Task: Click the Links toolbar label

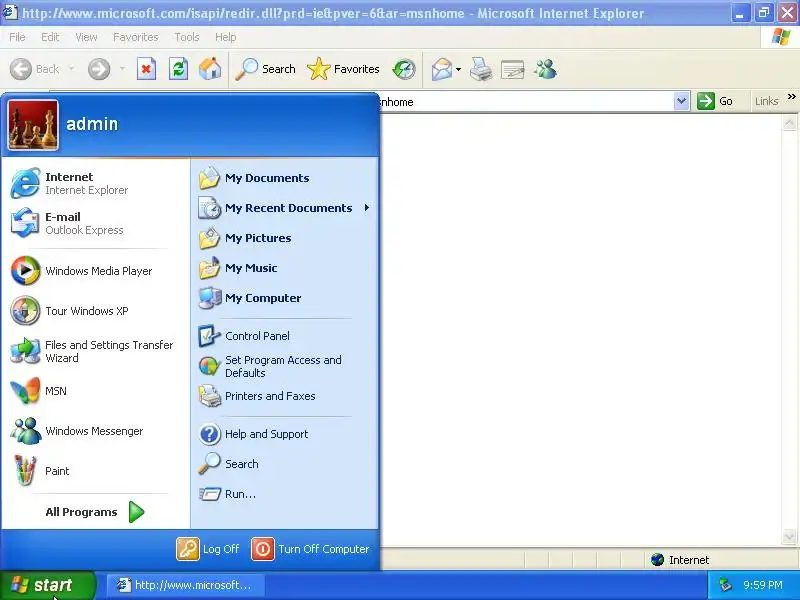Action: coord(766,101)
